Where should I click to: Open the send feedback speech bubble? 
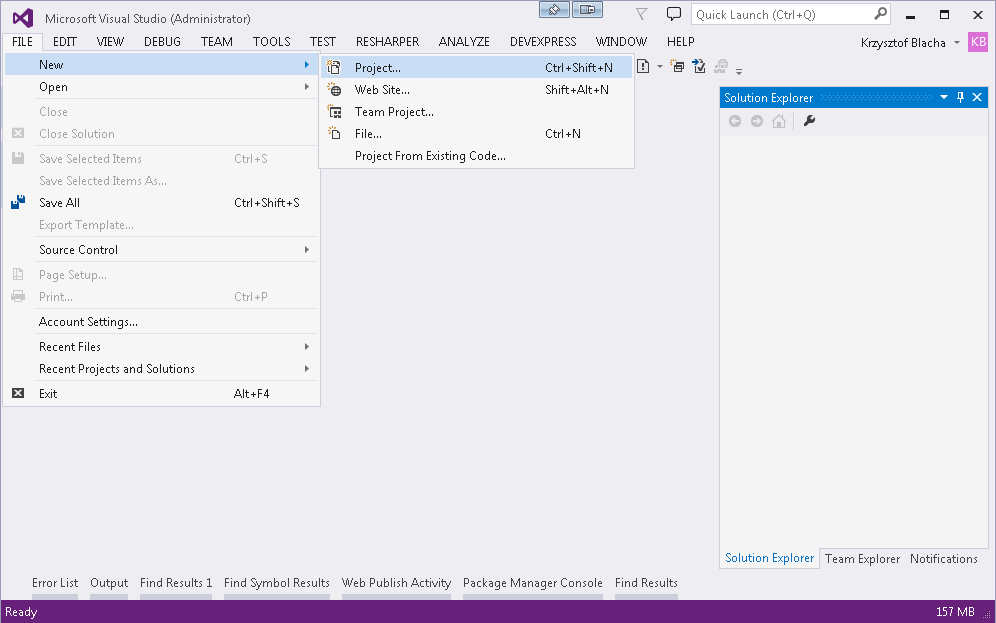click(x=673, y=14)
